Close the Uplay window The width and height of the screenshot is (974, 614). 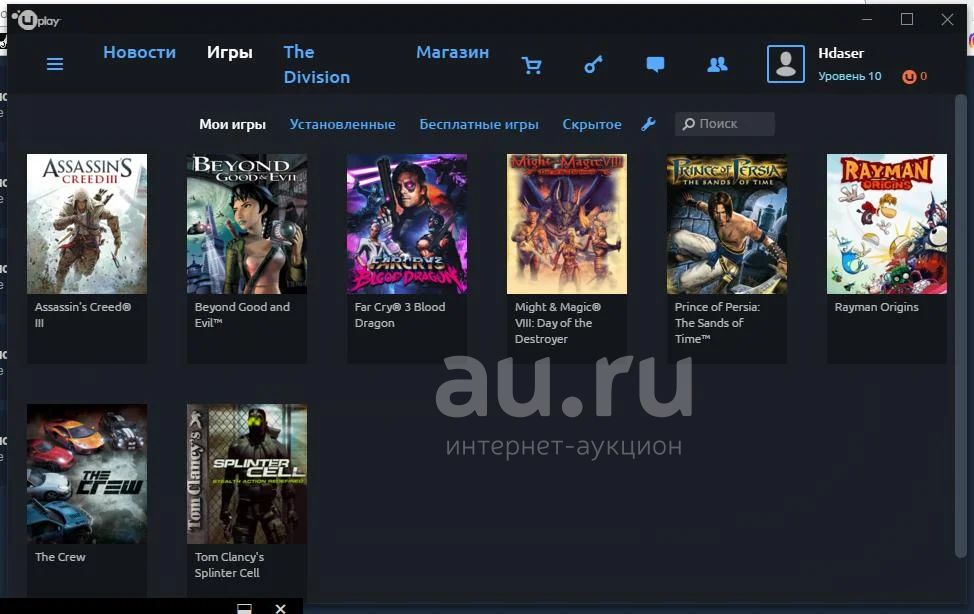click(x=947, y=20)
